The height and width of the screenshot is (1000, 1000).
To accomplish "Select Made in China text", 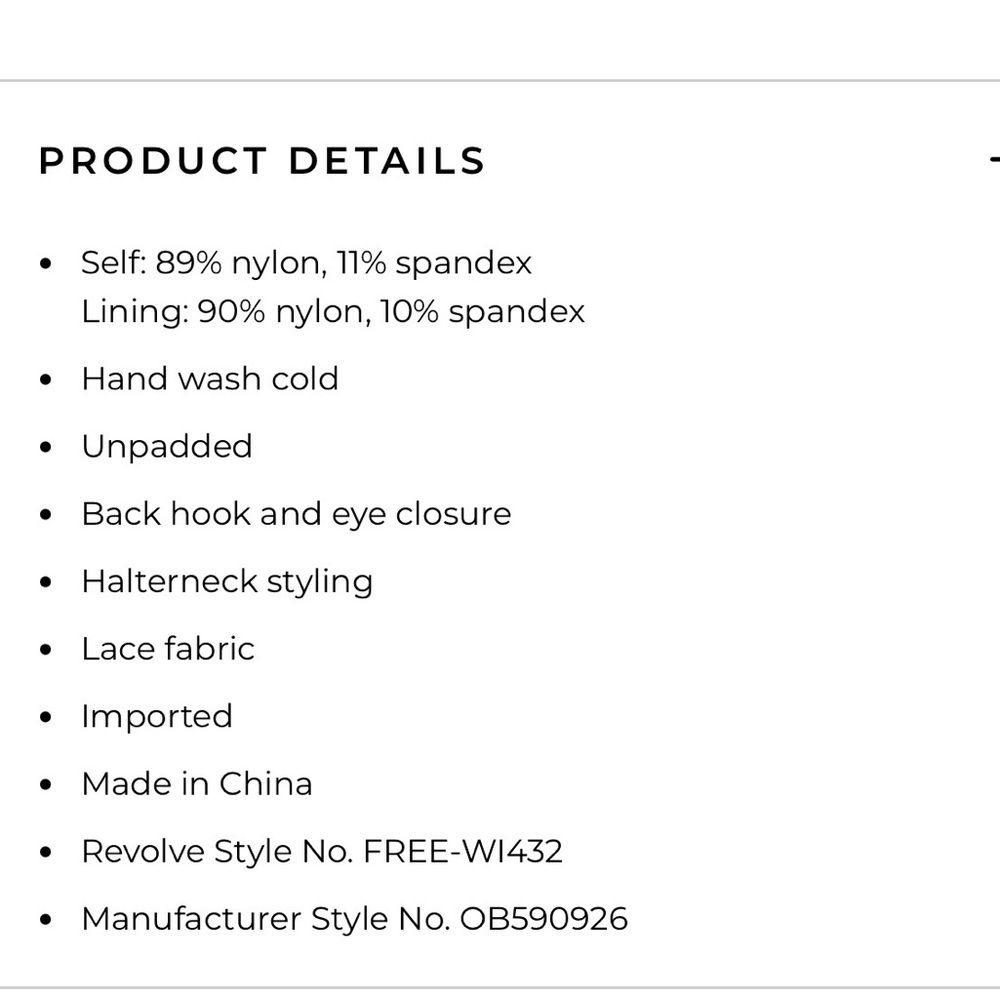I will (x=197, y=784).
